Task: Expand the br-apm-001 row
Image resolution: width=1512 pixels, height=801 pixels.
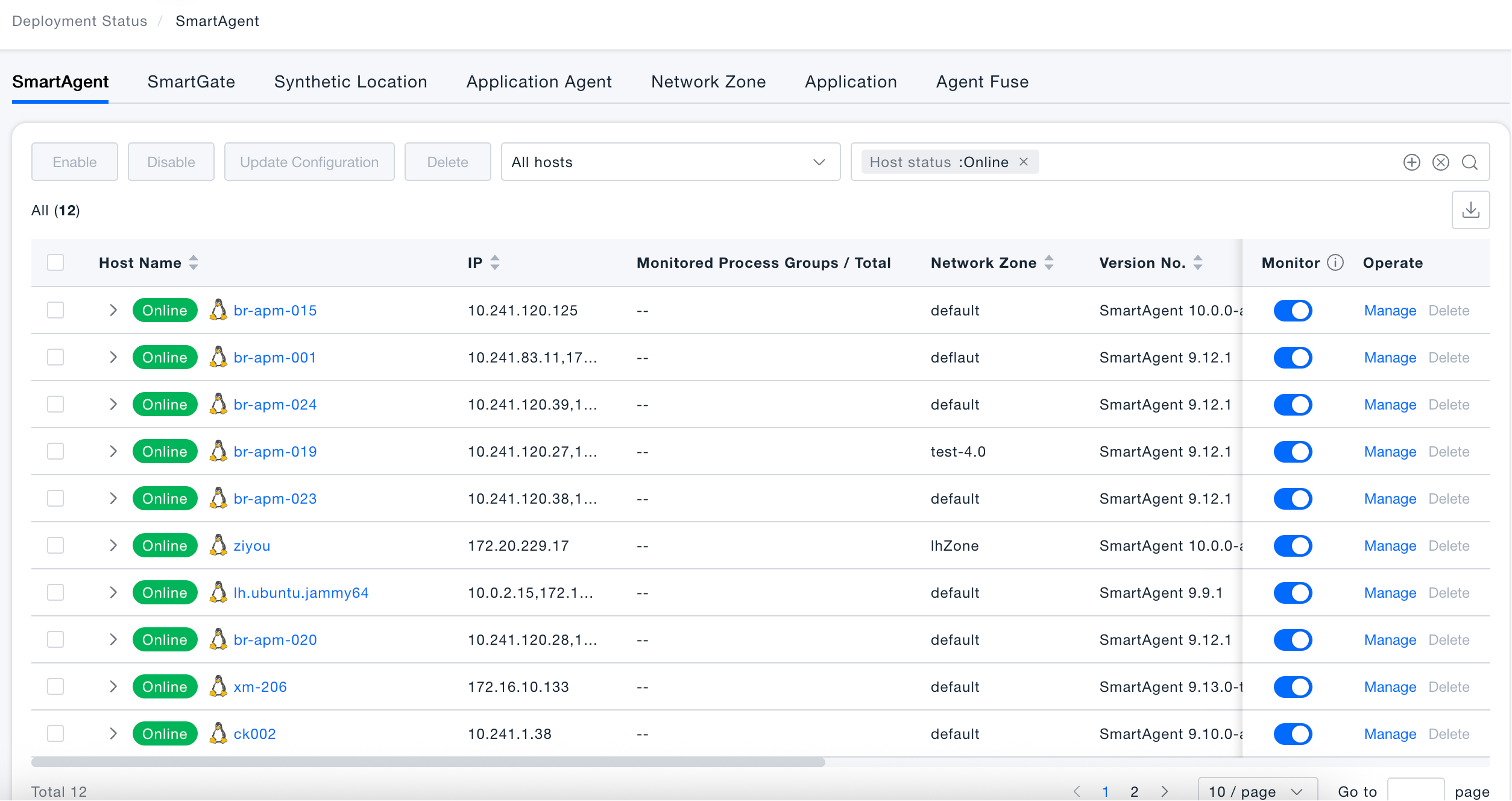Action: coord(113,357)
